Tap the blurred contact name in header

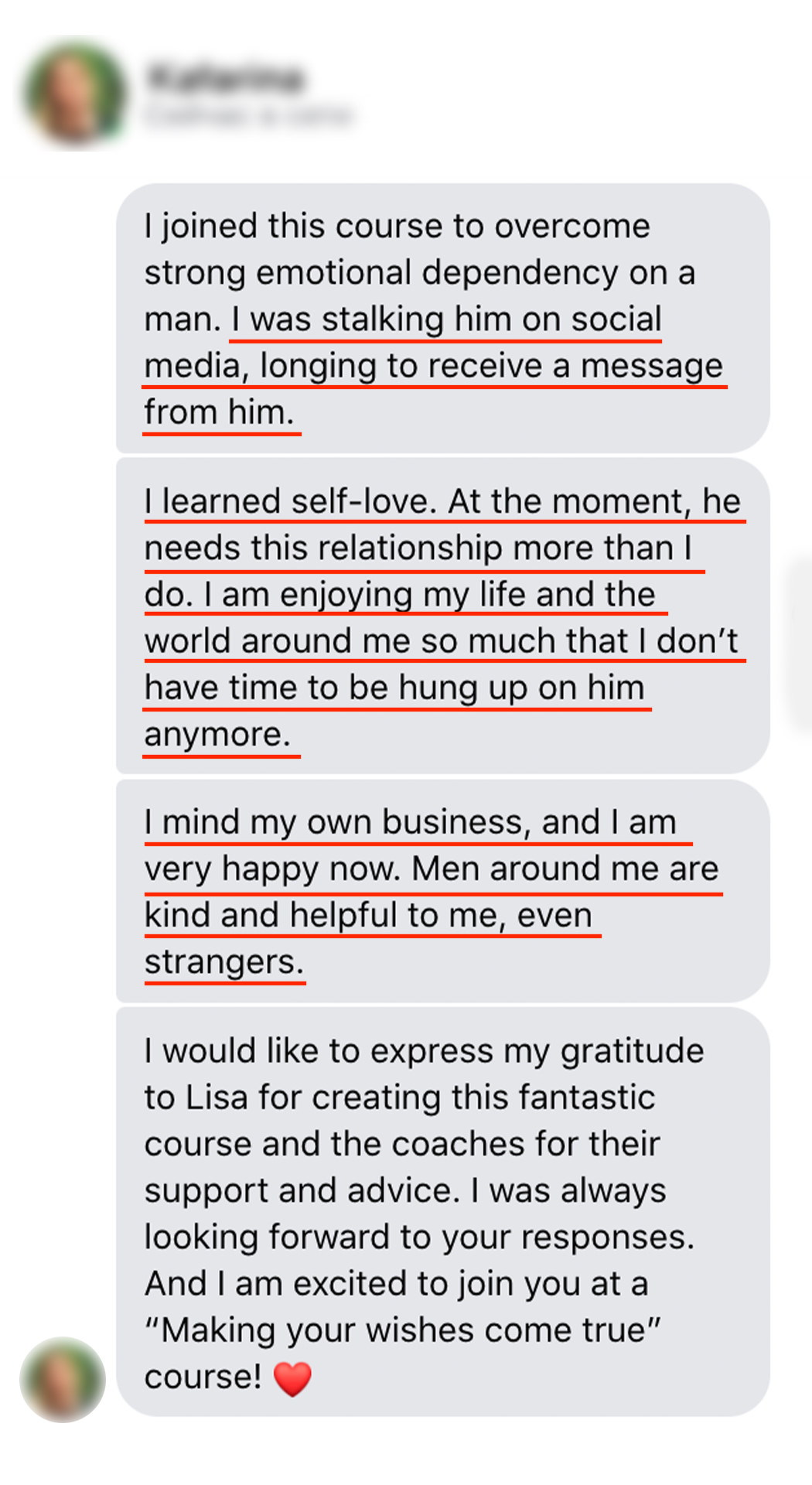point(225,78)
